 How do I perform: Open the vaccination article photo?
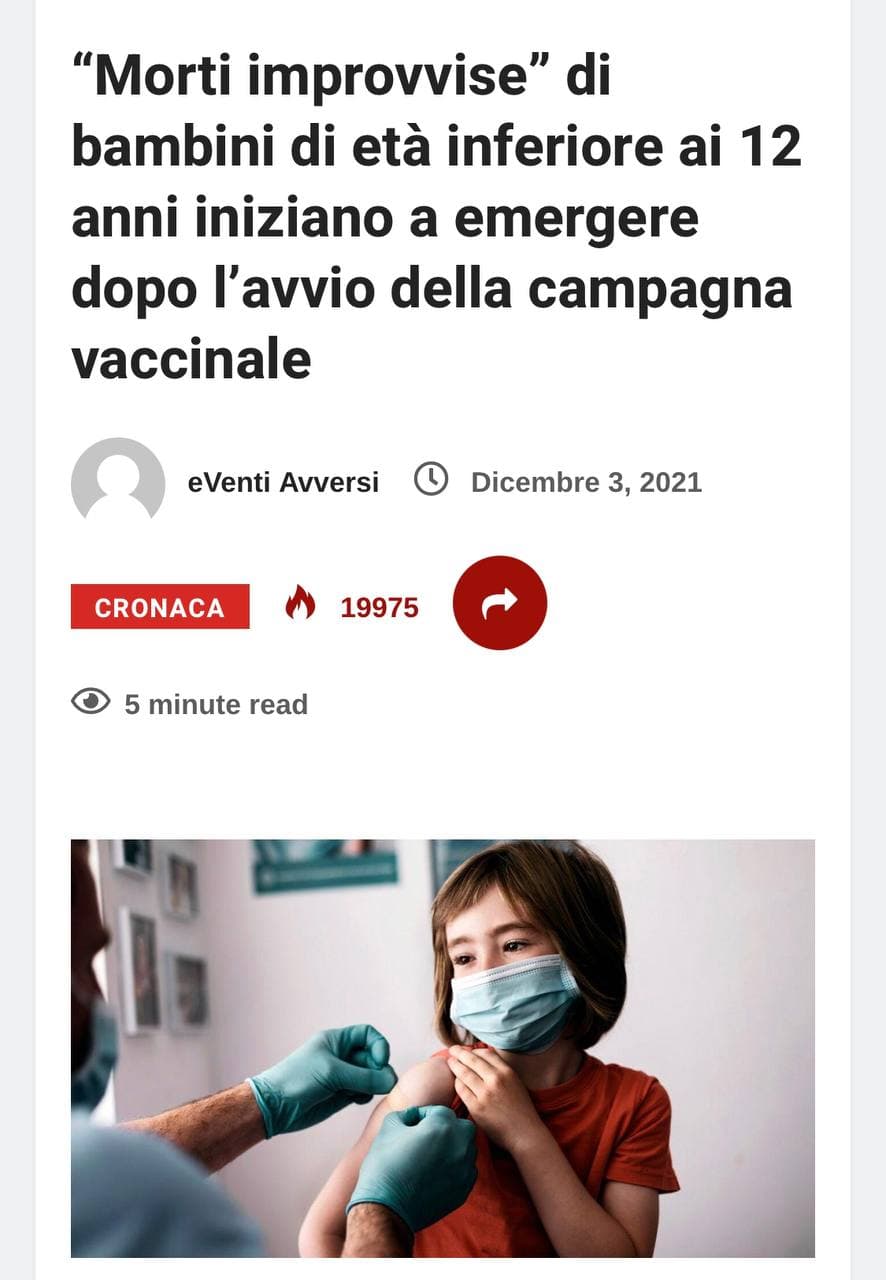[443, 1048]
